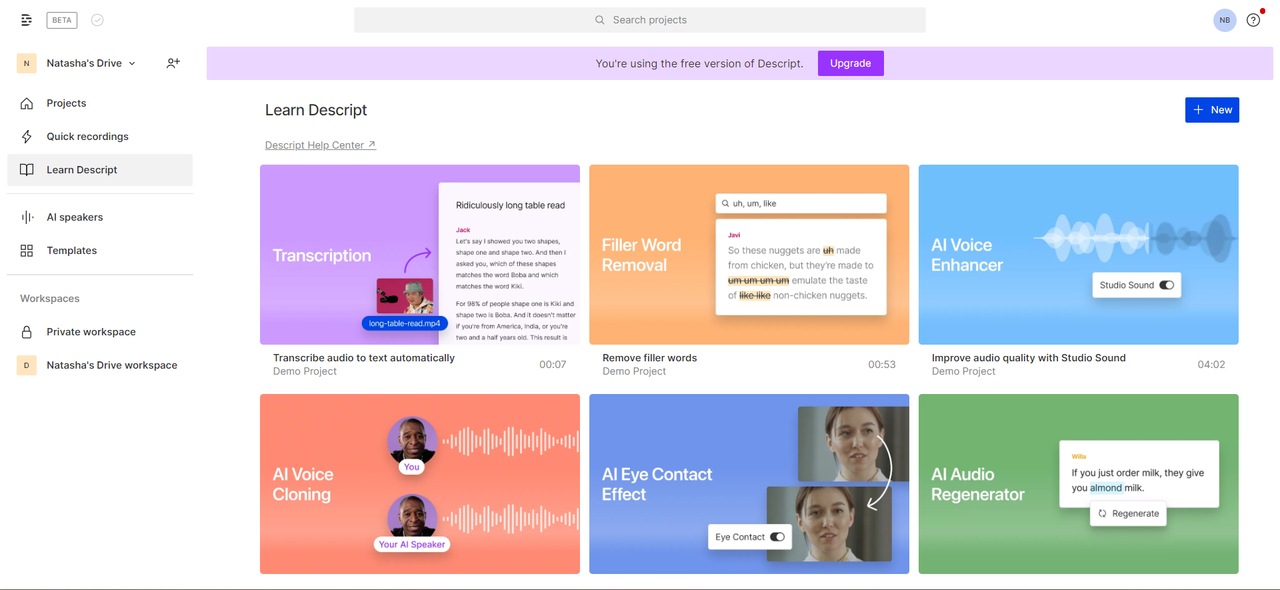This screenshot has height=590, width=1280.
Task: Open the AI Audio Regenerator thumbnail
Action: 1078,484
